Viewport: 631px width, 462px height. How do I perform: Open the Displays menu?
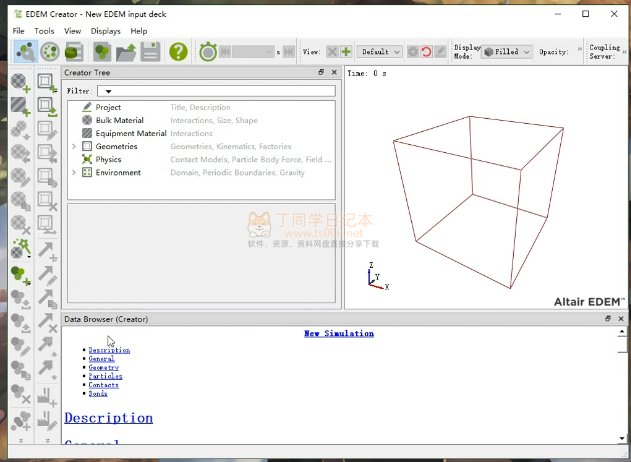[105, 31]
